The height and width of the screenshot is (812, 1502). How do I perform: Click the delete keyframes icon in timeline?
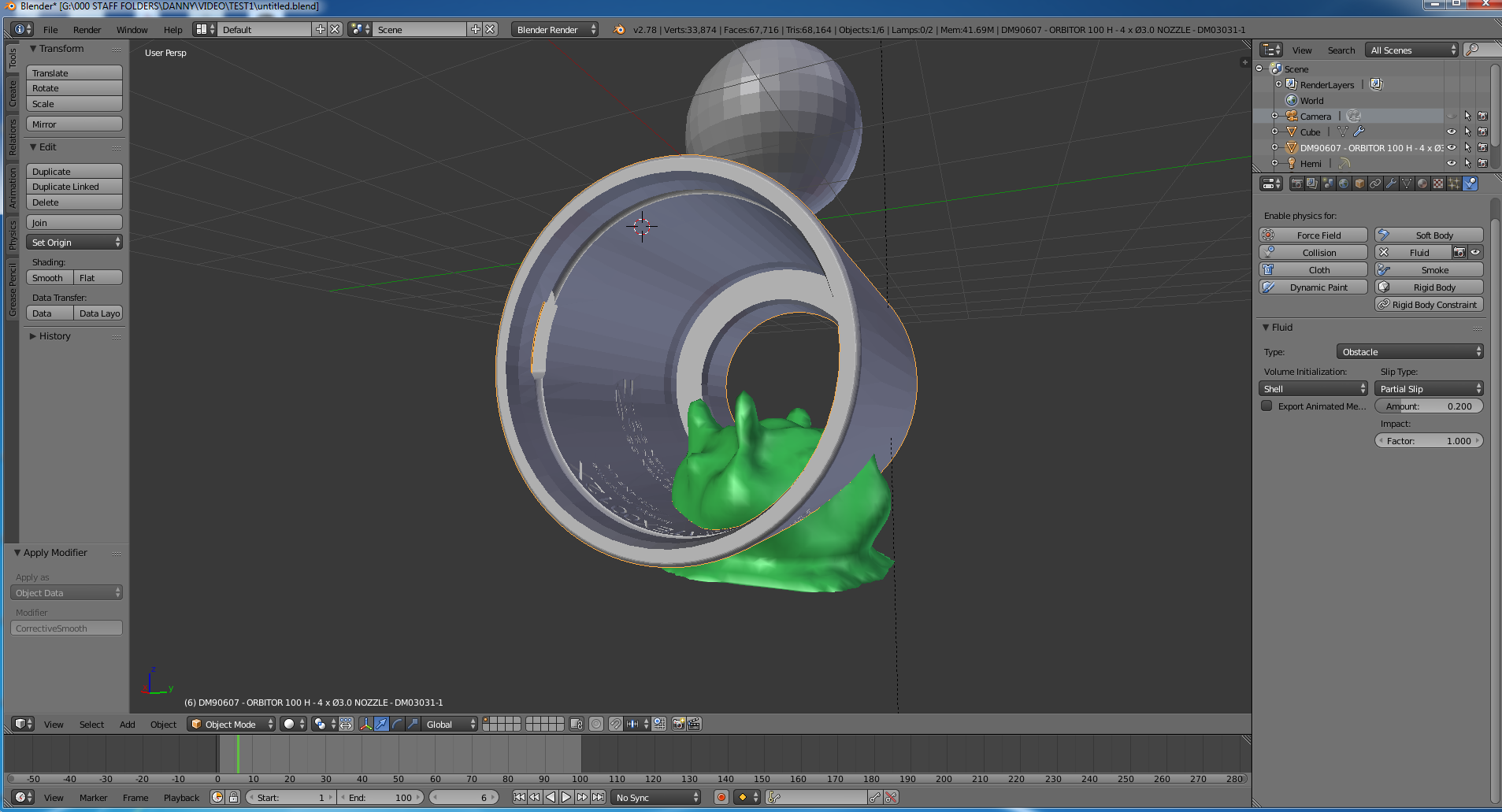(x=891, y=797)
